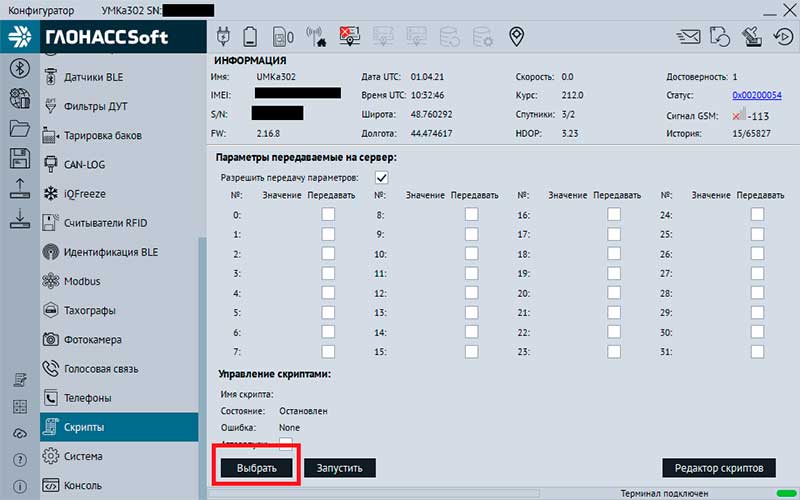Open status link 0x00200054
This screenshot has height=500, width=800.
[757, 95]
